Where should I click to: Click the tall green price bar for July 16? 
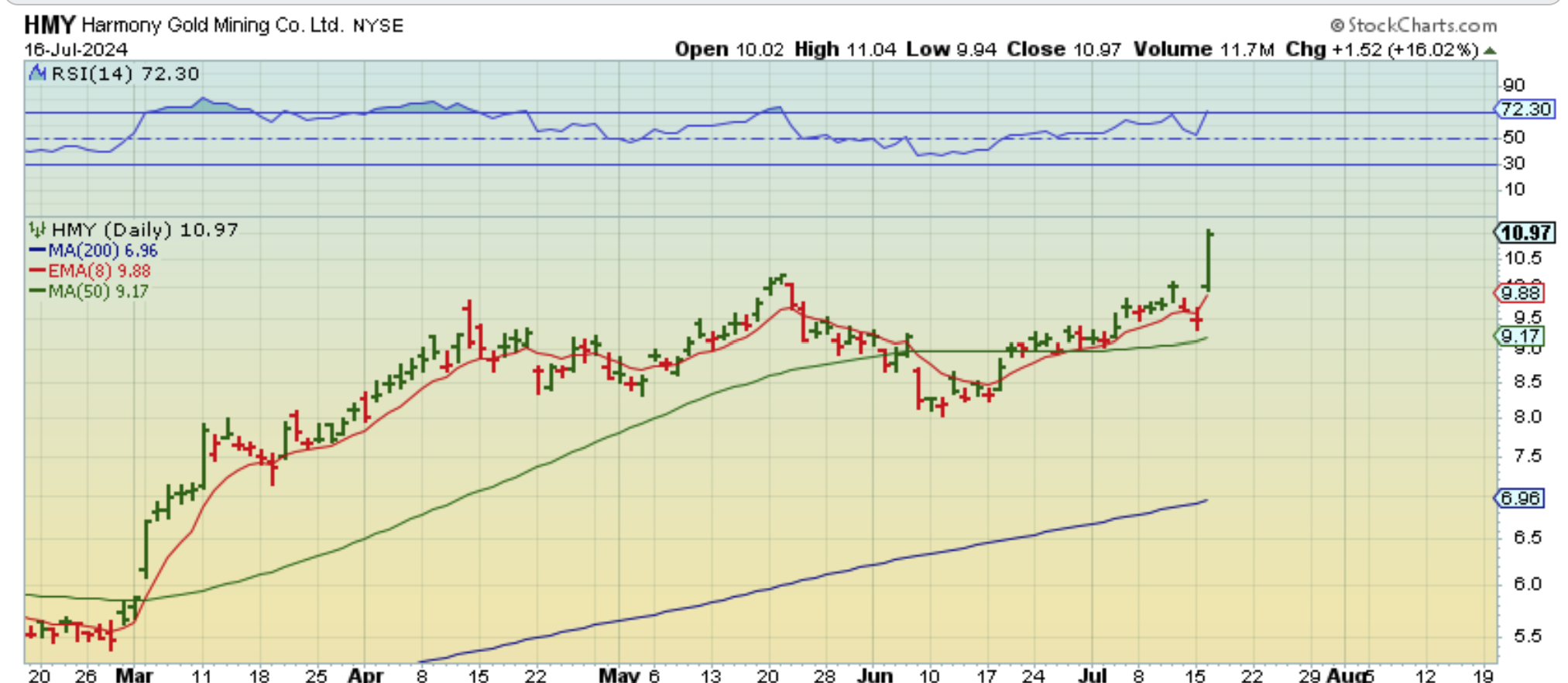pyautogui.click(x=1208, y=260)
